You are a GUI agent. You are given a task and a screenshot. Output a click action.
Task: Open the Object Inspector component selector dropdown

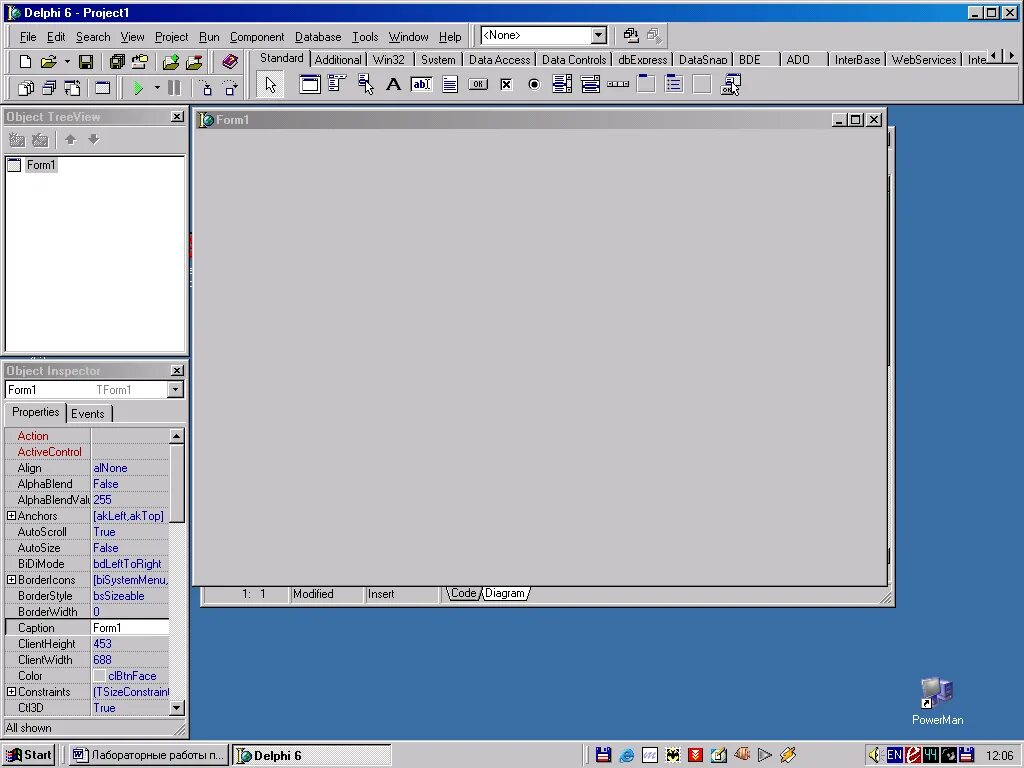175,390
